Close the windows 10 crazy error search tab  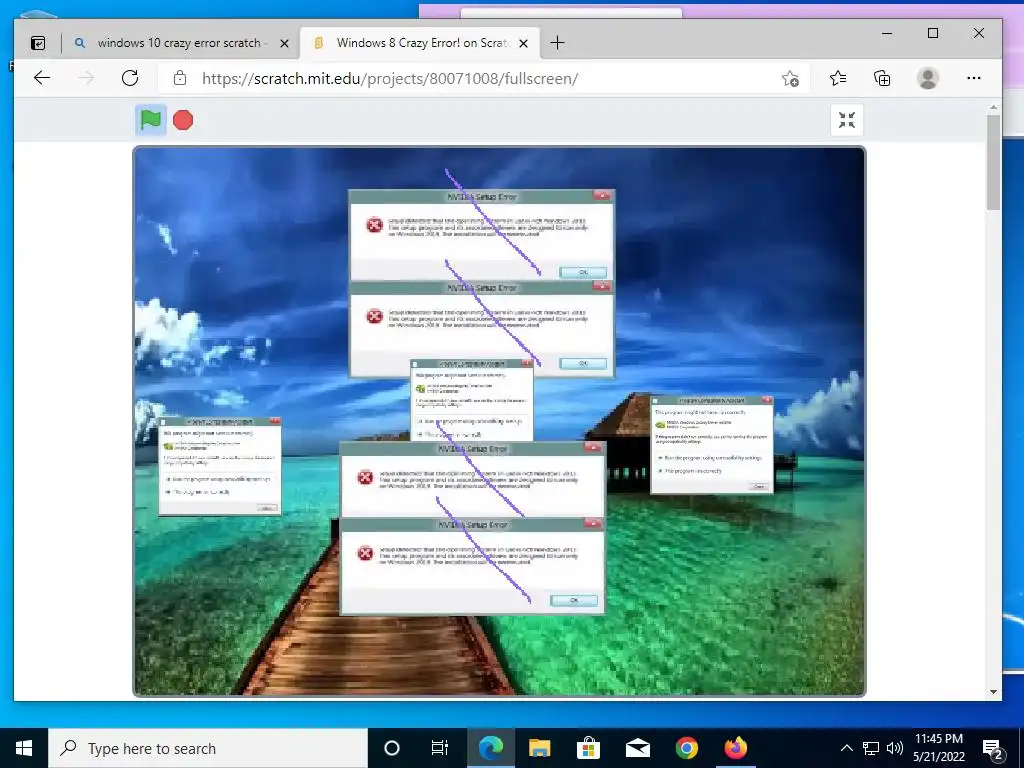284,43
